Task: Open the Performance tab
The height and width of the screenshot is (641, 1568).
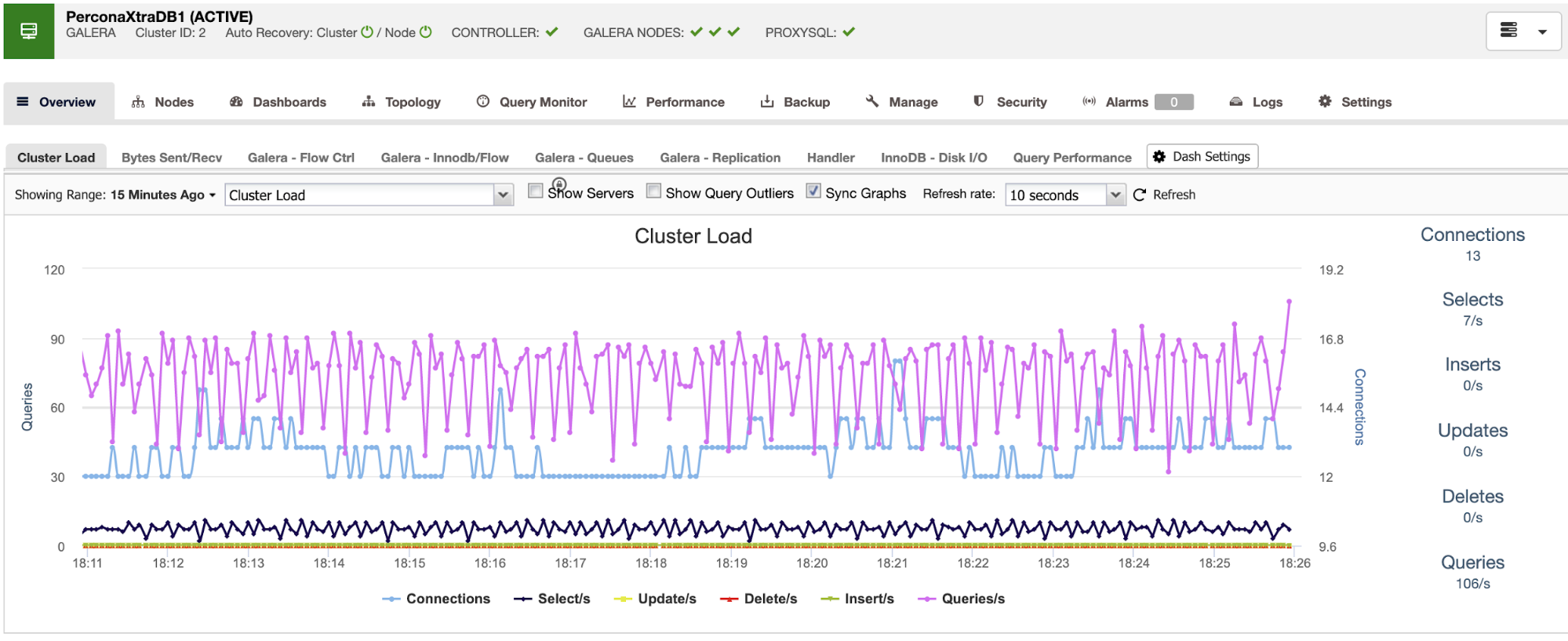Action: coord(674,102)
